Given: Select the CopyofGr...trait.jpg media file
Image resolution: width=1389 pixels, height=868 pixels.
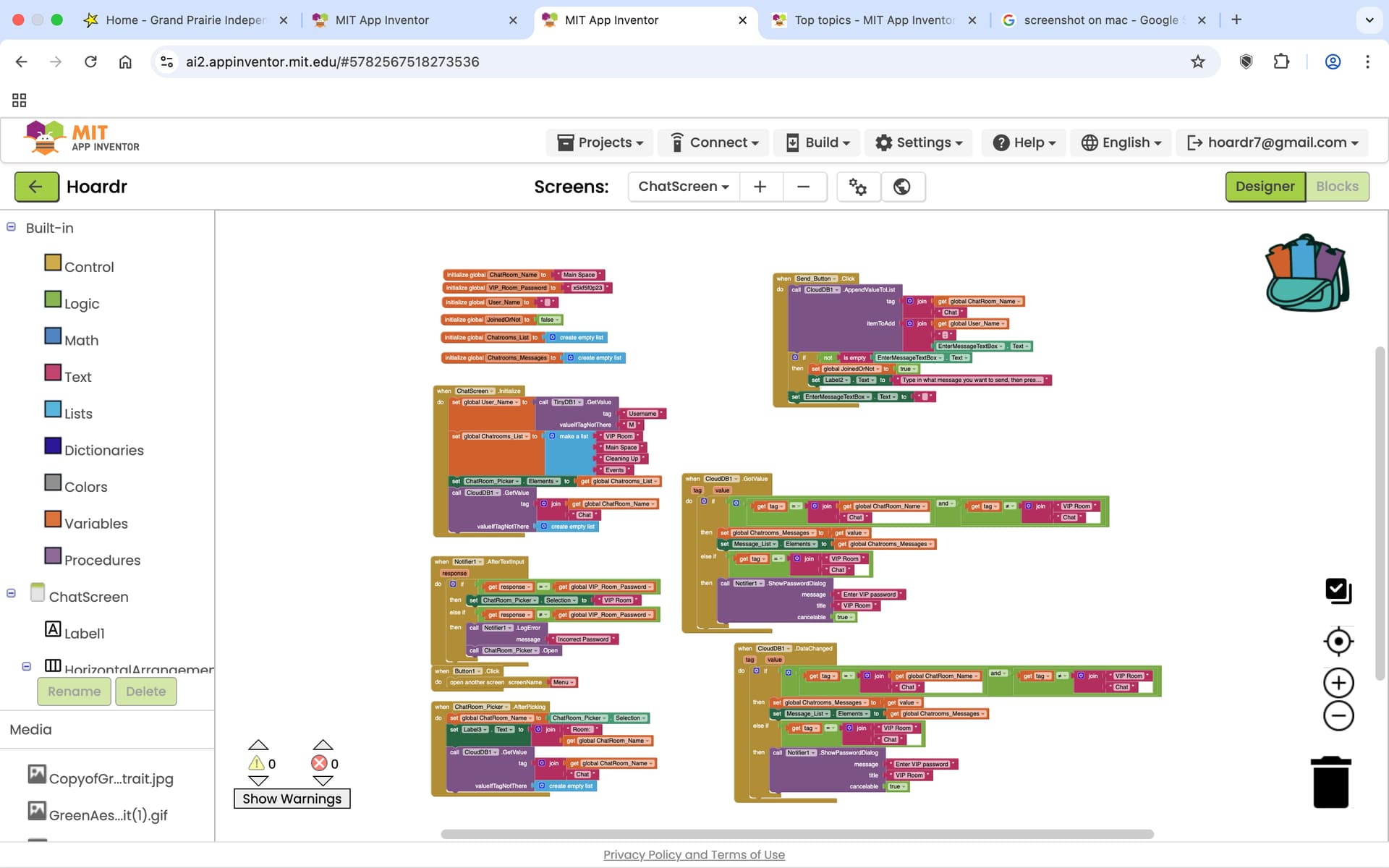Looking at the screenshot, I should [x=101, y=778].
